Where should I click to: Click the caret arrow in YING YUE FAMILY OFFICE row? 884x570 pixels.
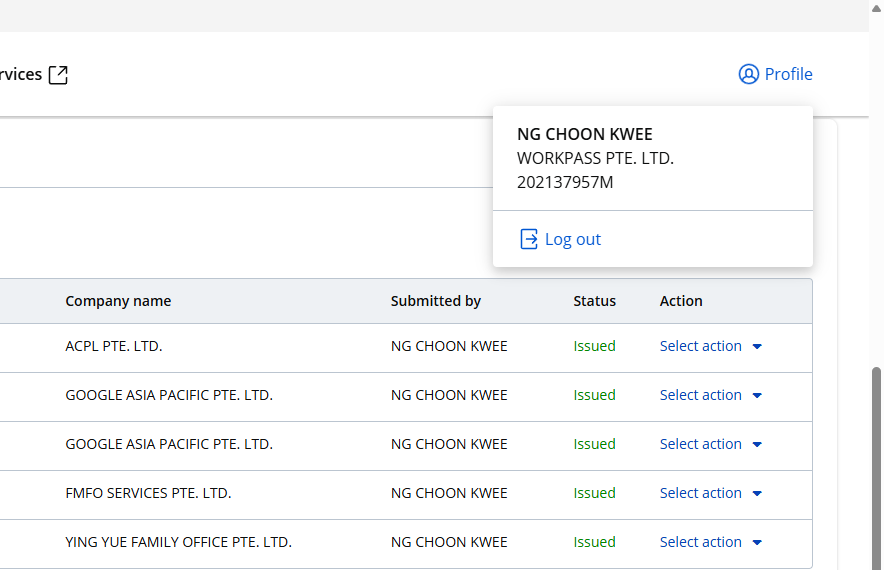[757, 543]
